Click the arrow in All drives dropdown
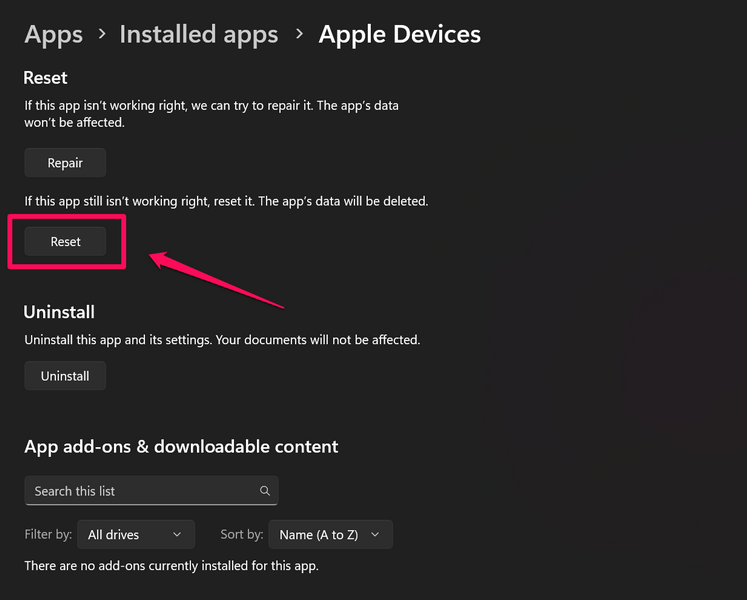747x600 pixels. tap(177, 535)
